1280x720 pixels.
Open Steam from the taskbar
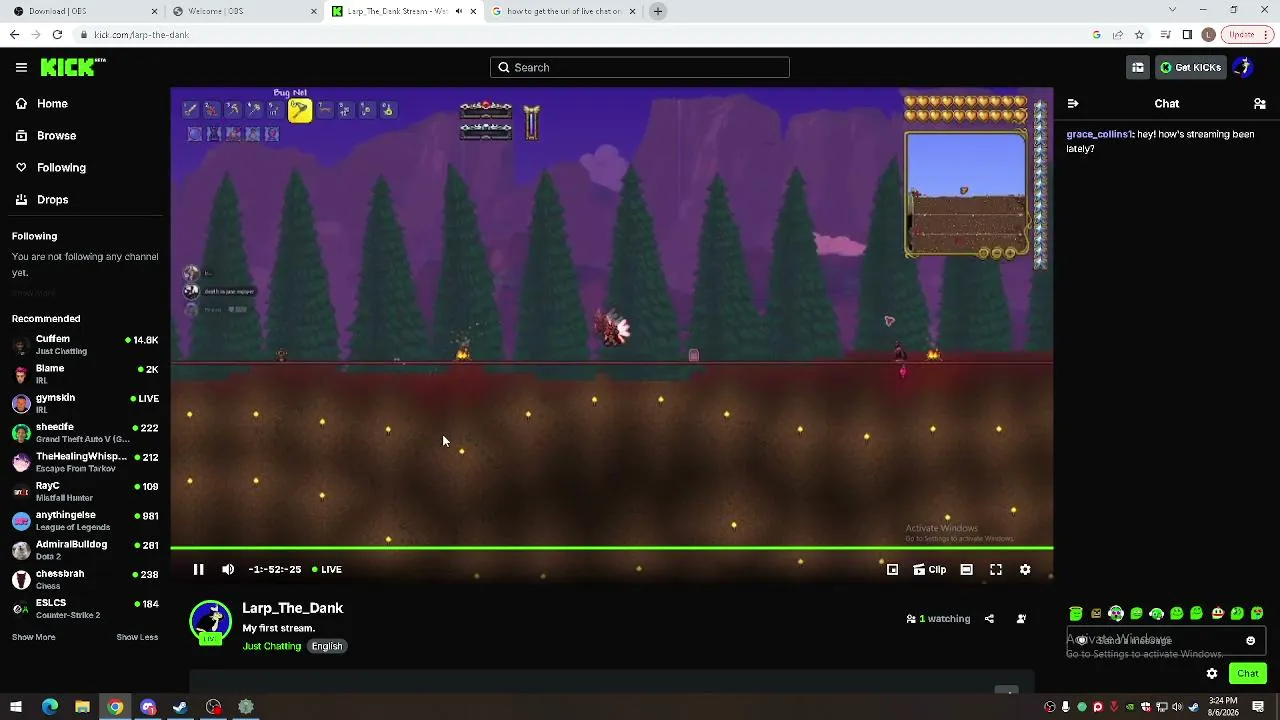180,707
